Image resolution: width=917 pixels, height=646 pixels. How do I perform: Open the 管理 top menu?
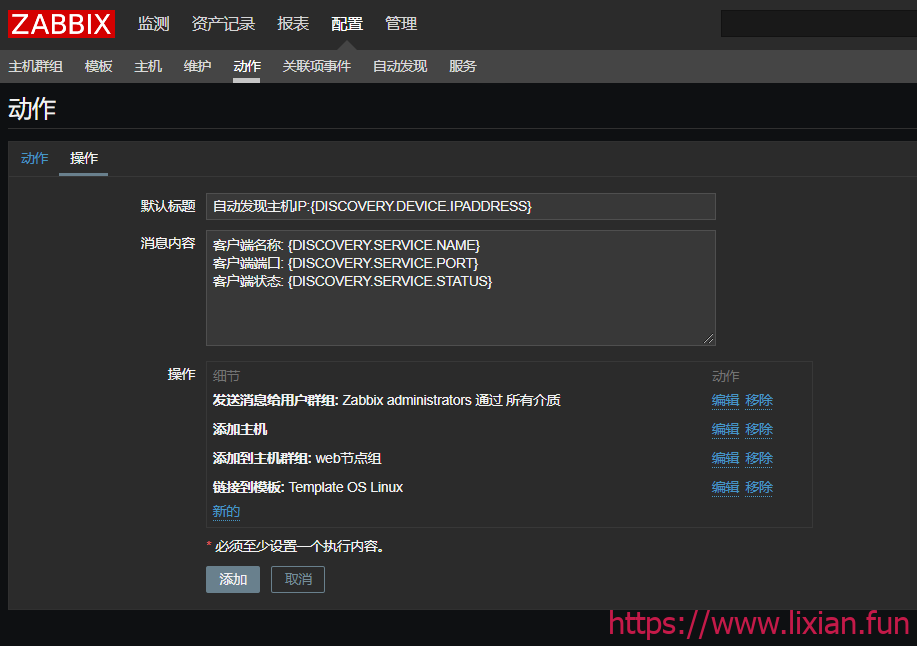point(401,24)
